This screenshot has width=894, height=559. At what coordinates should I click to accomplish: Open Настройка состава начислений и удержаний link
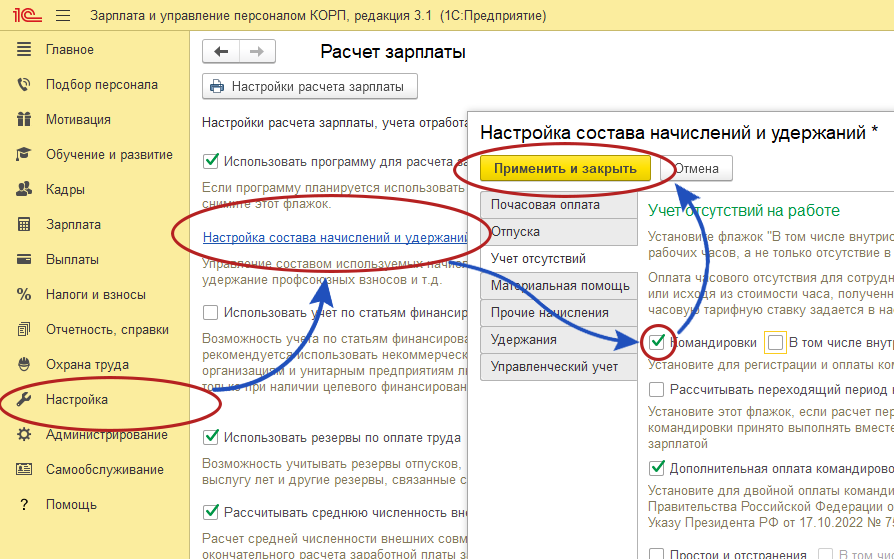point(334,238)
